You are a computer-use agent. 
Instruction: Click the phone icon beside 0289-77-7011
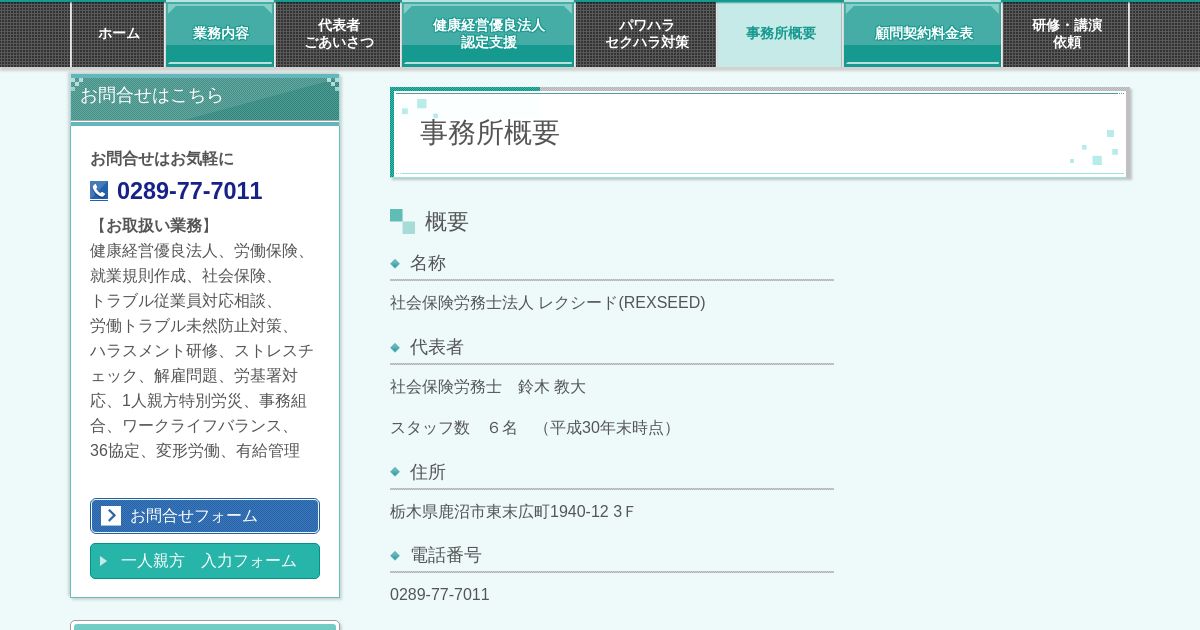pyautogui.click(x=99, y=191)
